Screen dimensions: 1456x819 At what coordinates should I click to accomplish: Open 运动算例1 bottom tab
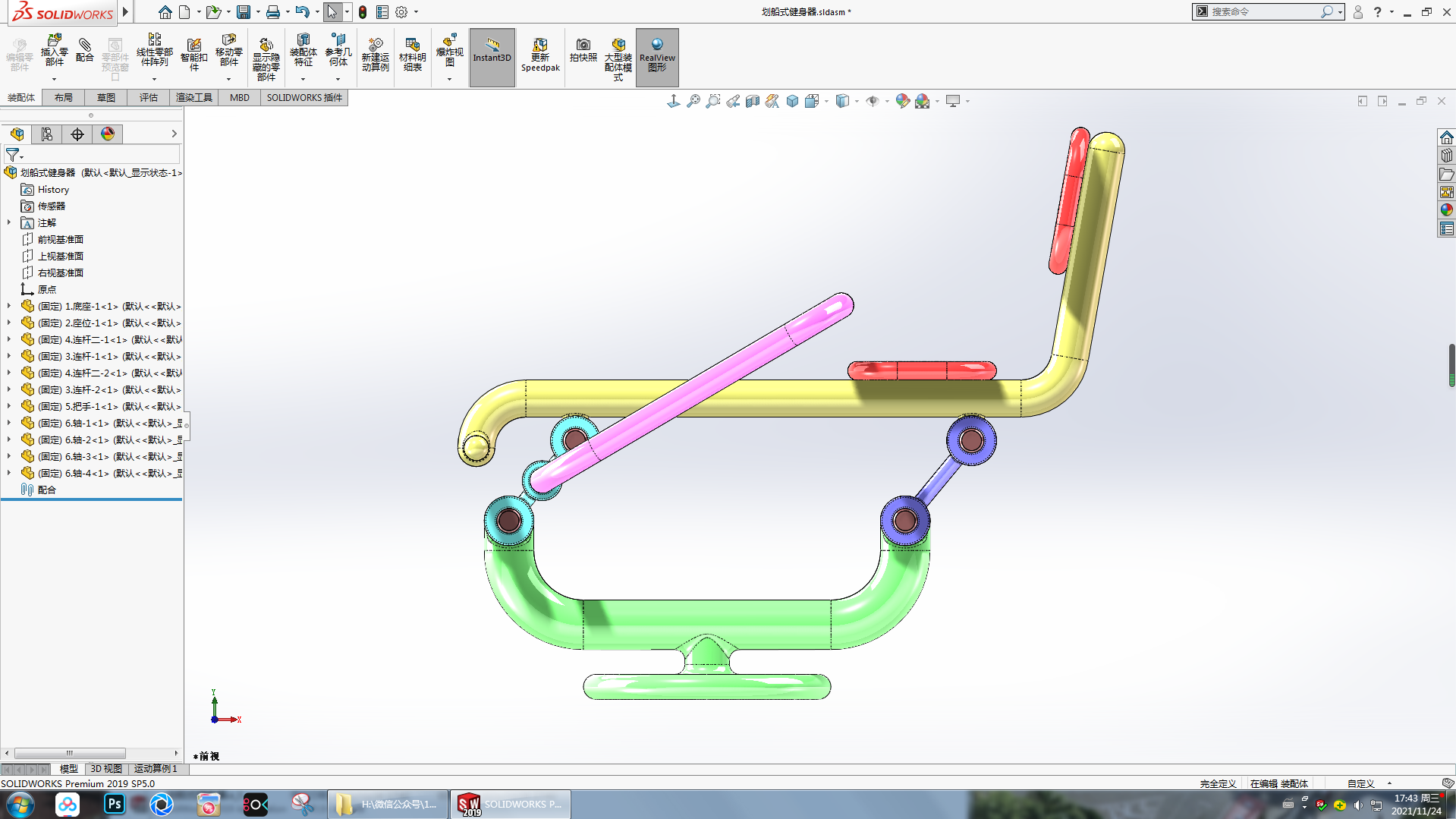(156, 769)
